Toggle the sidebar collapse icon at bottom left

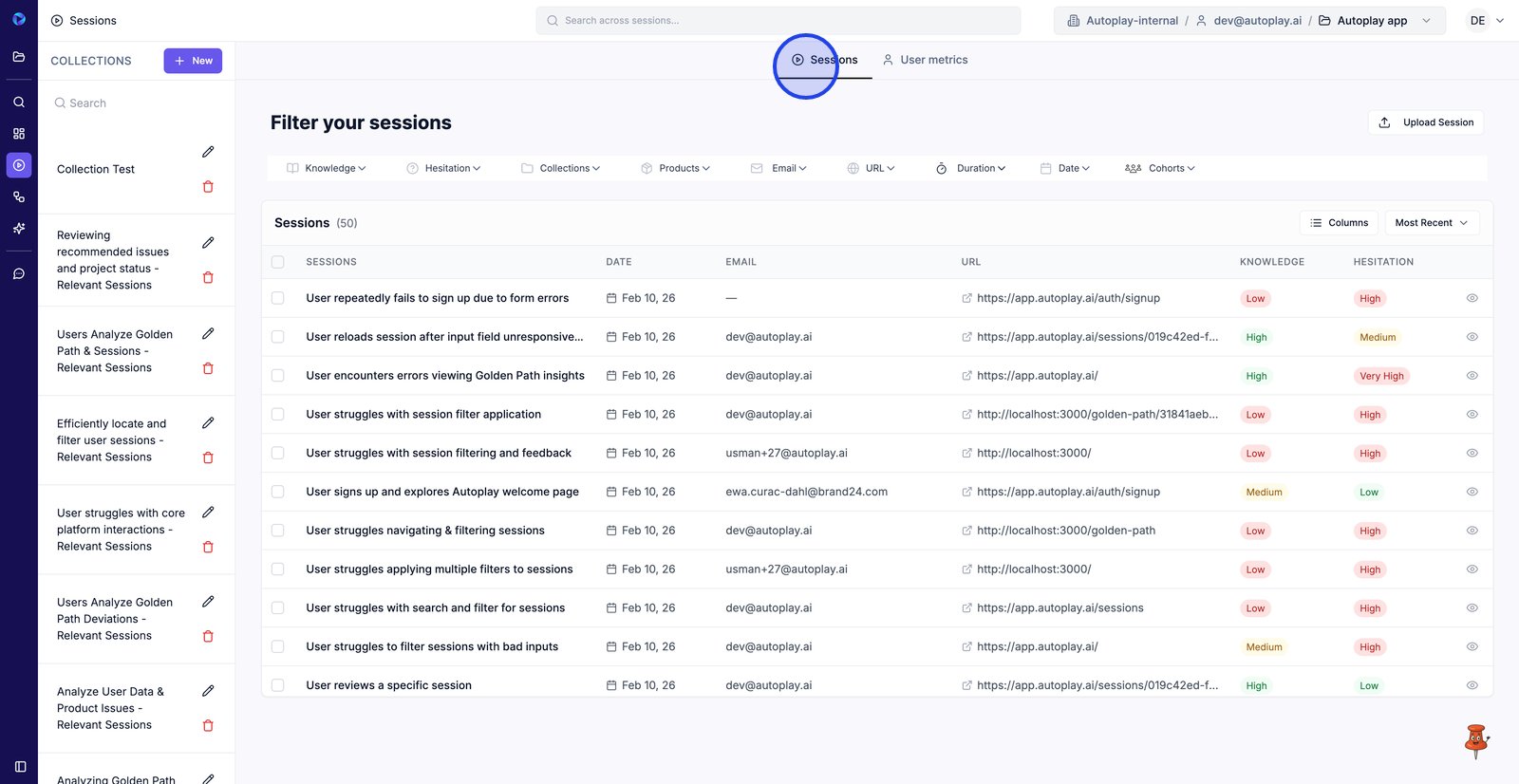click(x=20, y=766)
